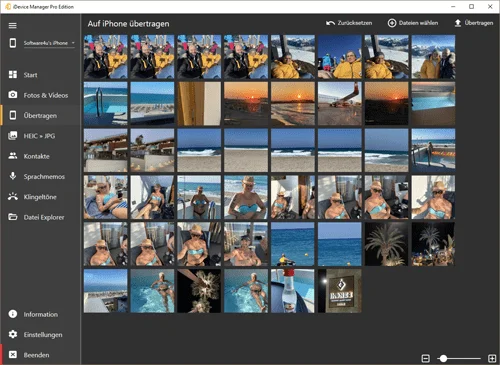Toggle the hamburger menu icon
The width and height of the screenshot is (500, 365).
coord(13,26)
